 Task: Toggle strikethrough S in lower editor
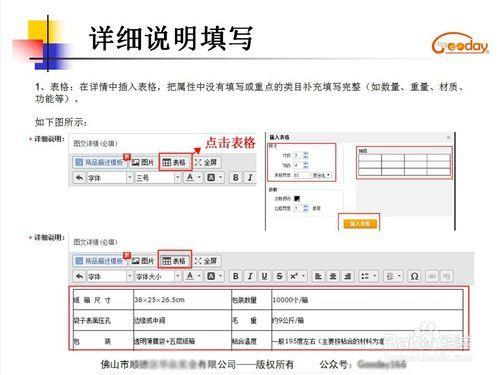pyautogui.click(x=279, y=276)
